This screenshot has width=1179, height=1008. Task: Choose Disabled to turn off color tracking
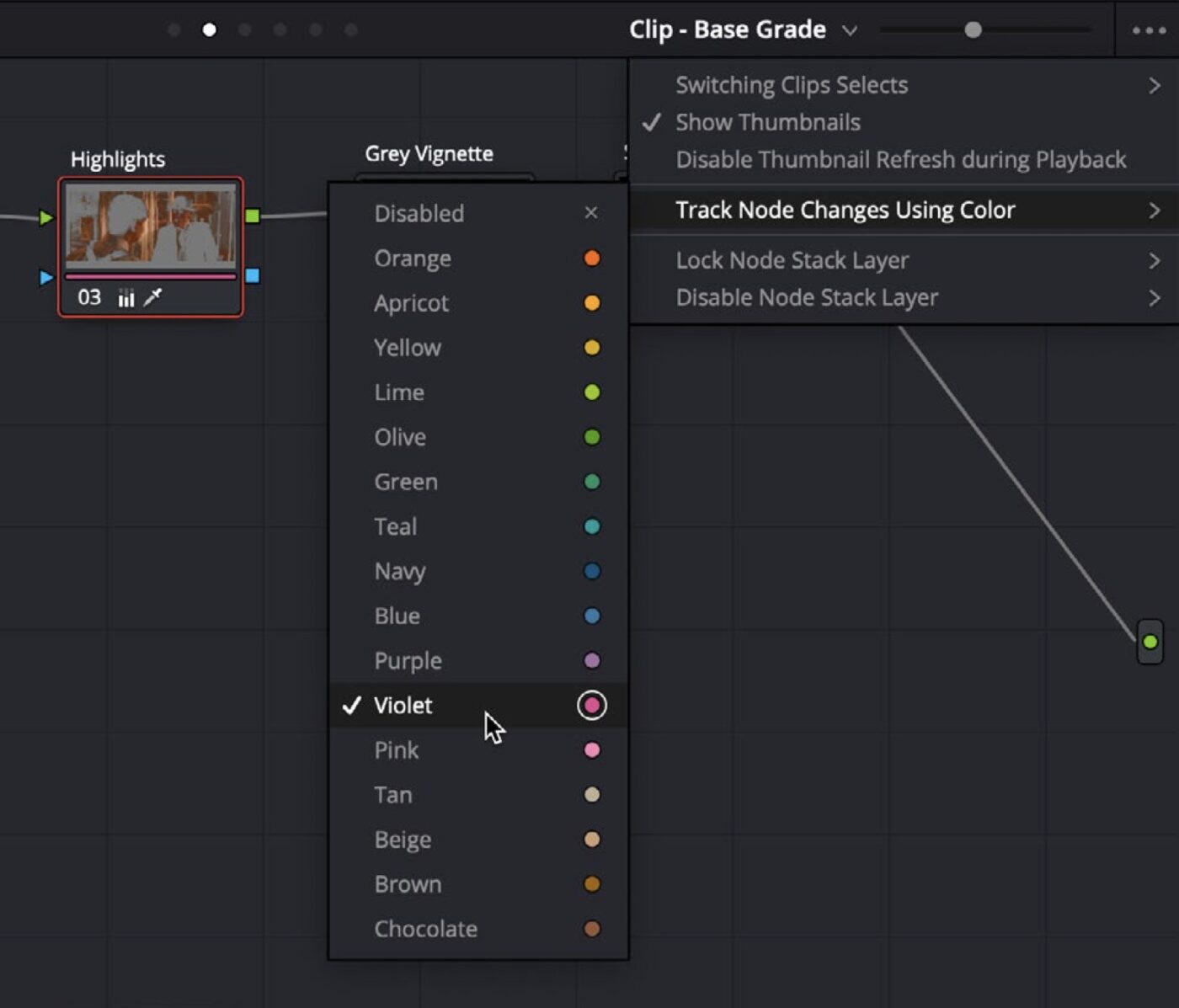[x=478, y=213]
